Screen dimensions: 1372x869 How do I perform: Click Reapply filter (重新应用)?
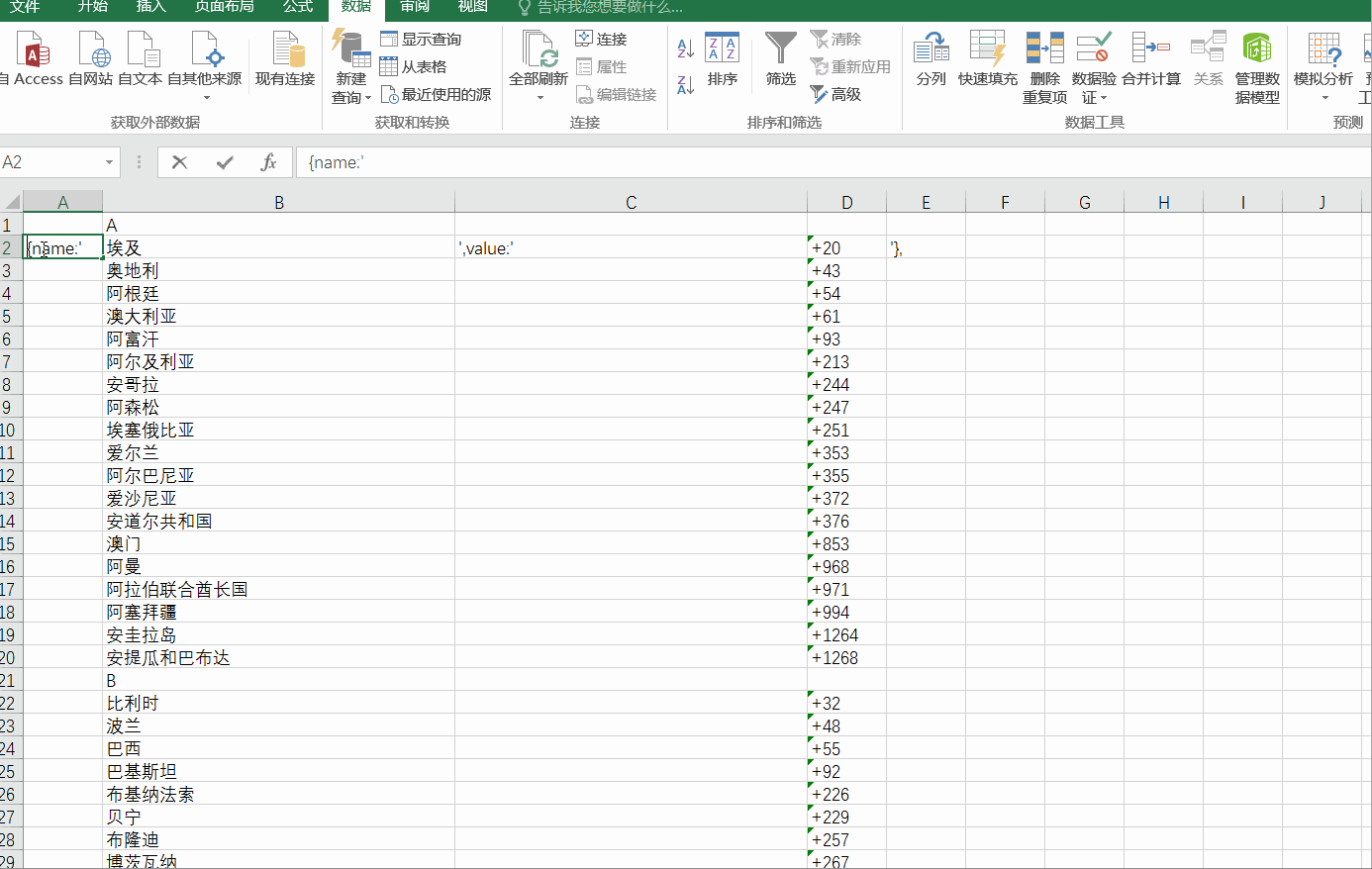click(x=850, y=66)
